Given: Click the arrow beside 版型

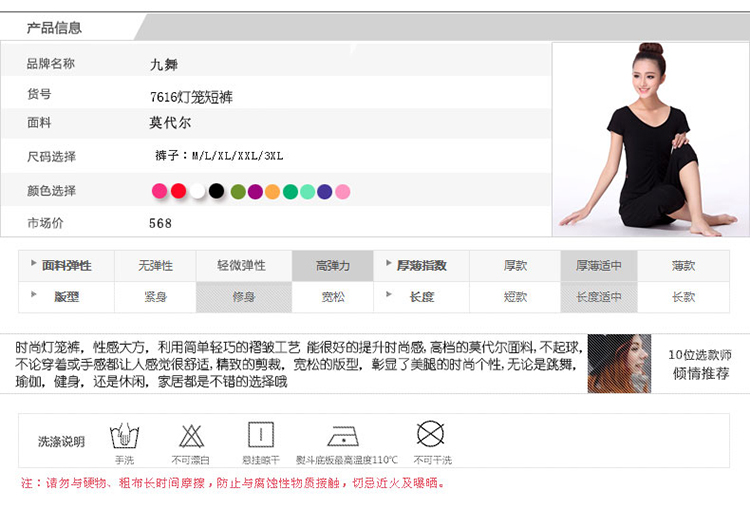Looking at the screenshot, I should click(35, 296).
